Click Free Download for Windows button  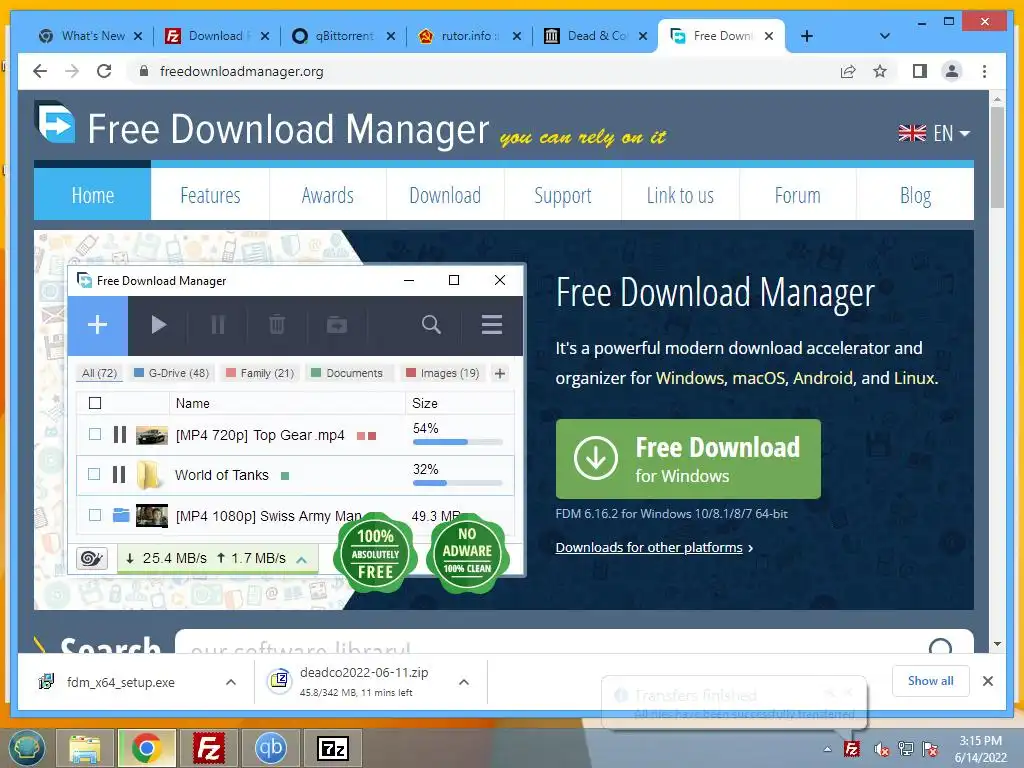[x=688, y=459]
